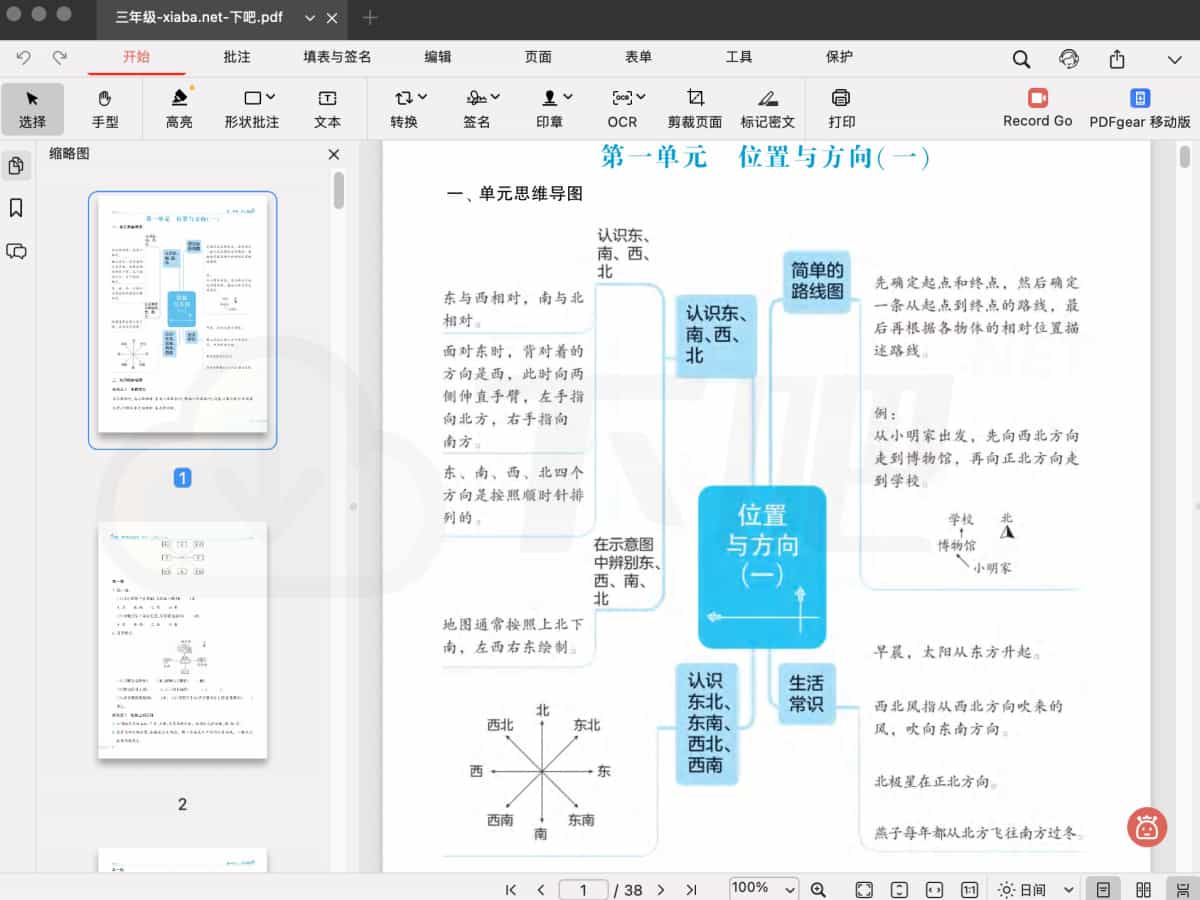Image resolution: width=1200 pixels, height=900 pixels.
Task: Close the thumbnail (缩略图) panel
Action: click(334, 154)
